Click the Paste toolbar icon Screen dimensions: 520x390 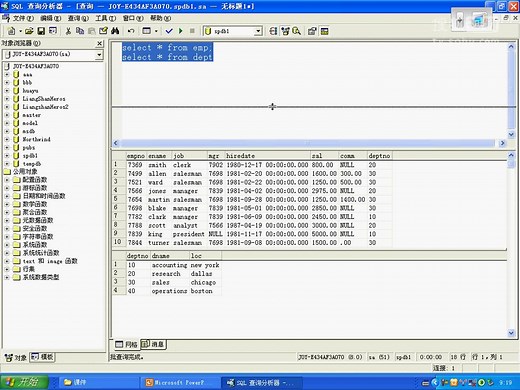[92, 31]
